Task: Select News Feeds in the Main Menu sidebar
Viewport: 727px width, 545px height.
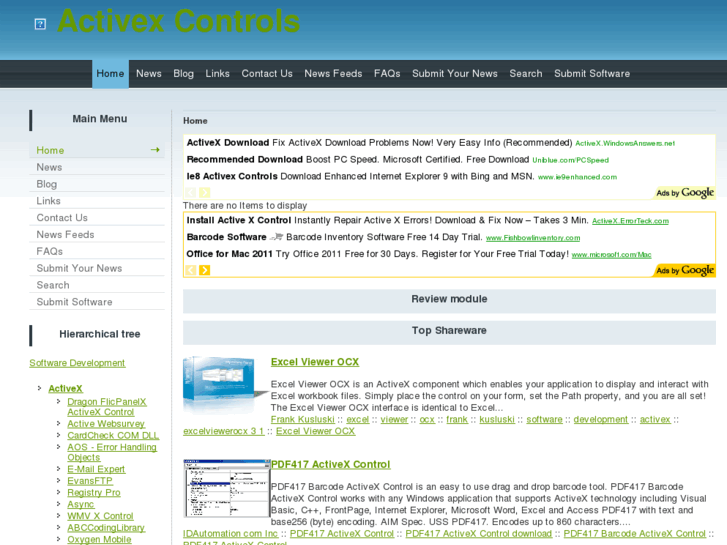Action: point(97,235)
